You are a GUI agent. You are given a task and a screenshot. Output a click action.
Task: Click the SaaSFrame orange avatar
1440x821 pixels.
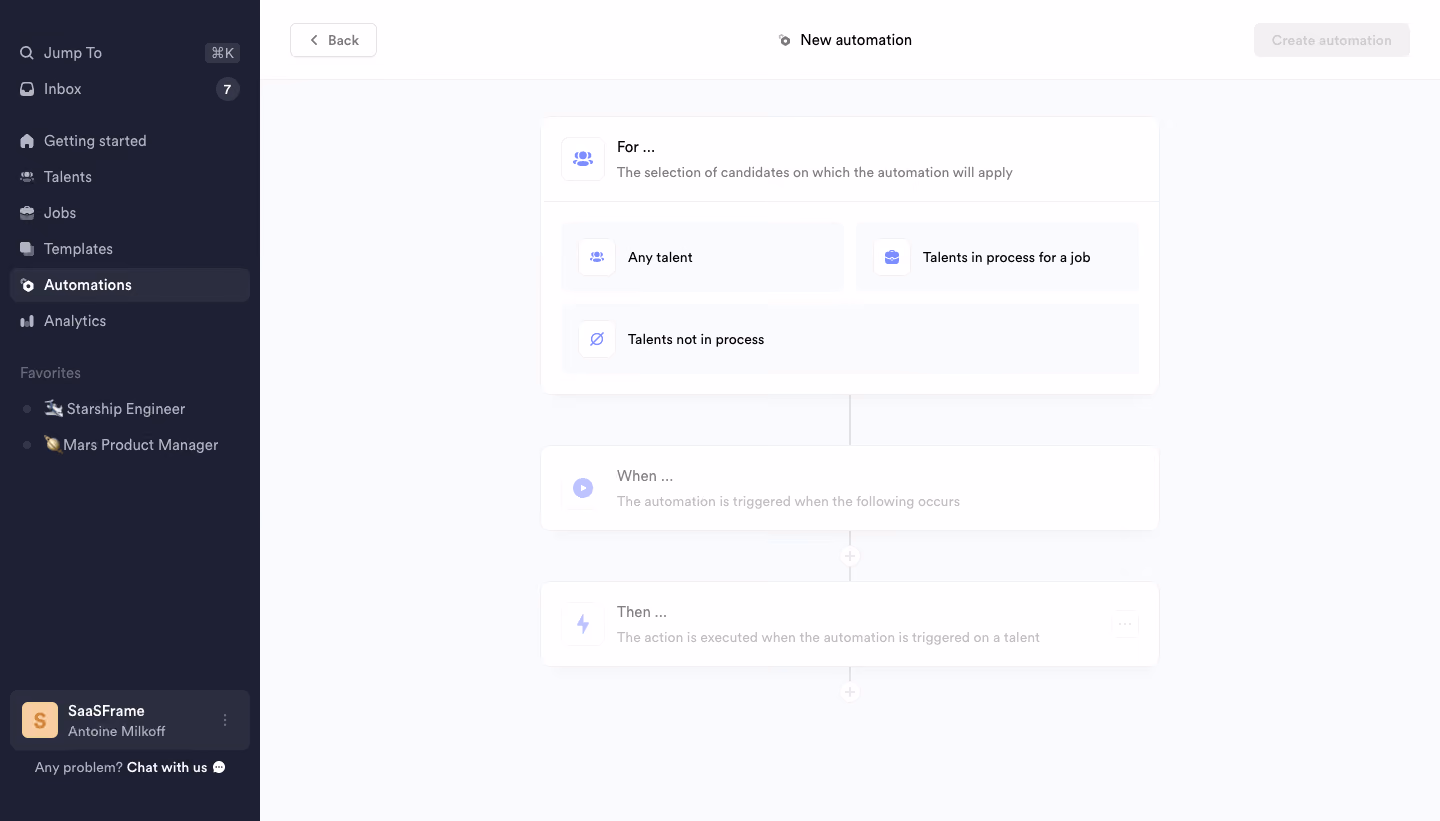point(40,720)
